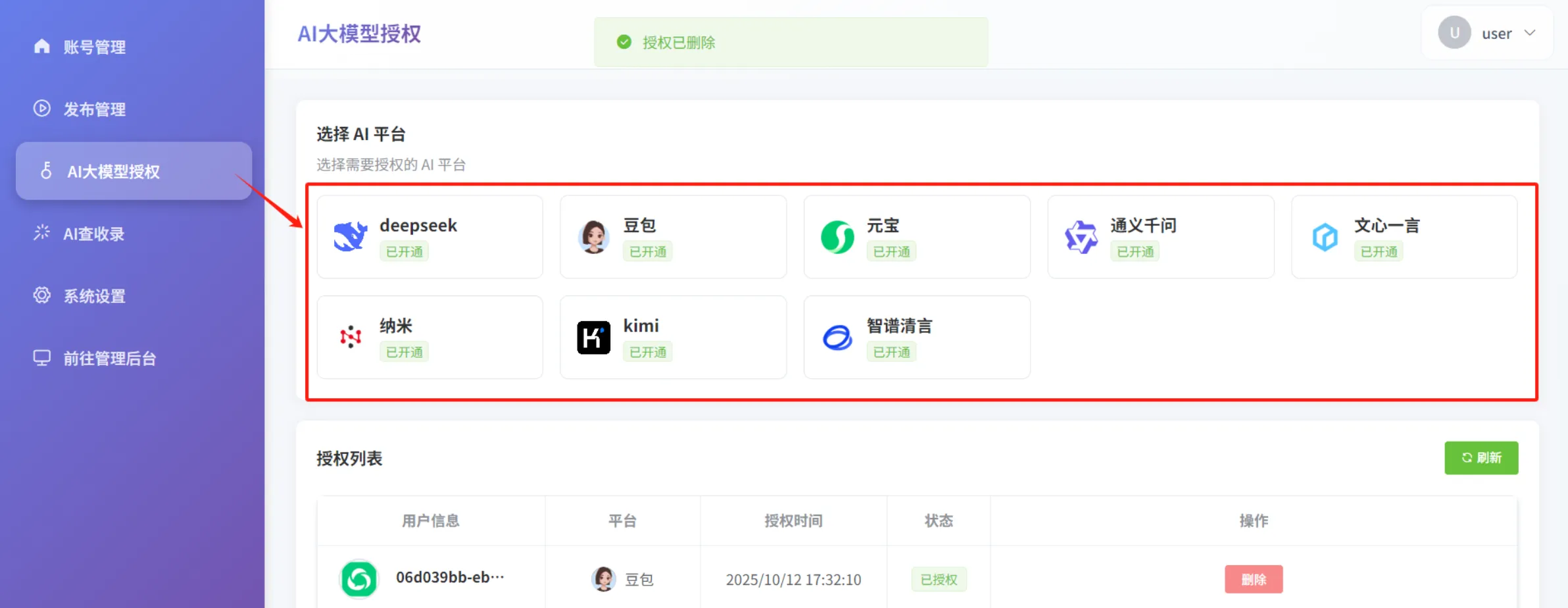Expand the user dropdown chevron
This screenshot has width=1568, height=608.
point(1530,33)
